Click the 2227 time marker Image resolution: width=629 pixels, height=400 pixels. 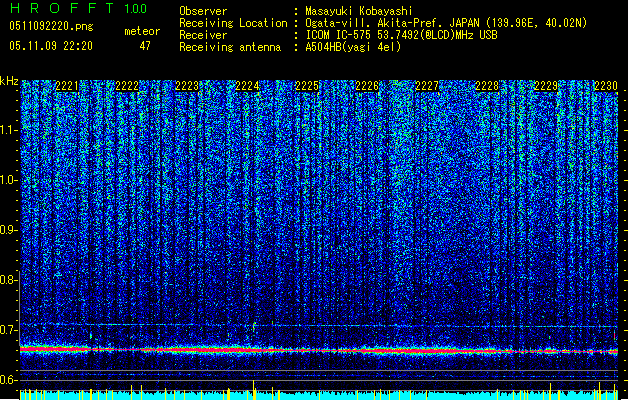[427, 86]
